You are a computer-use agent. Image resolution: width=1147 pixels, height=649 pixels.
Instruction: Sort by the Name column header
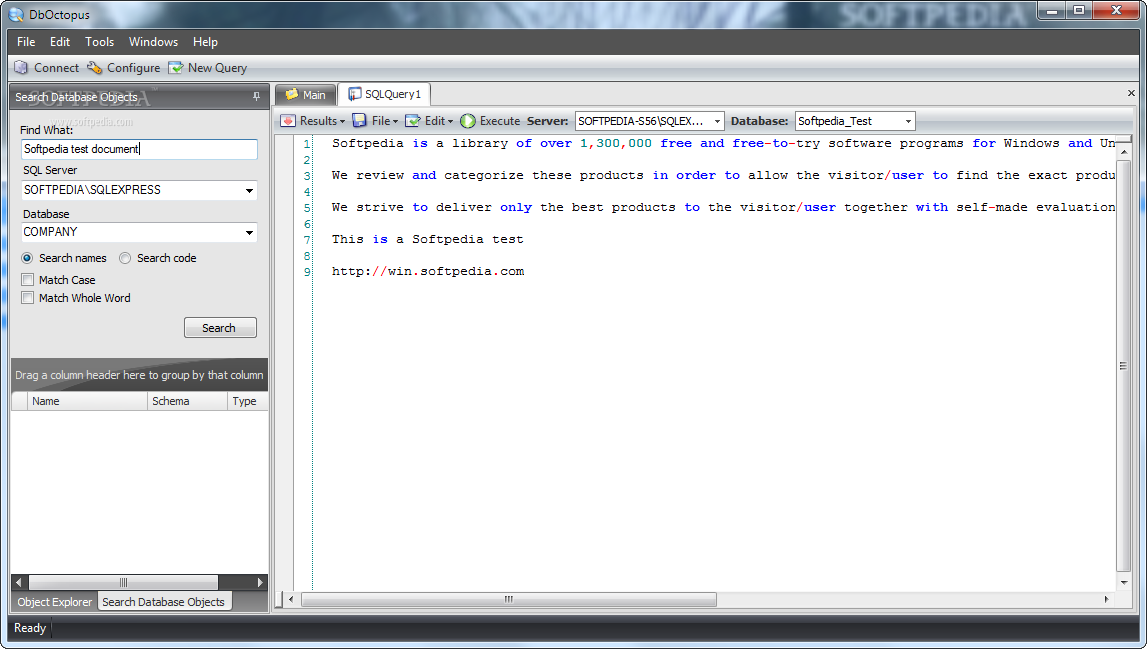click(88, 401)
